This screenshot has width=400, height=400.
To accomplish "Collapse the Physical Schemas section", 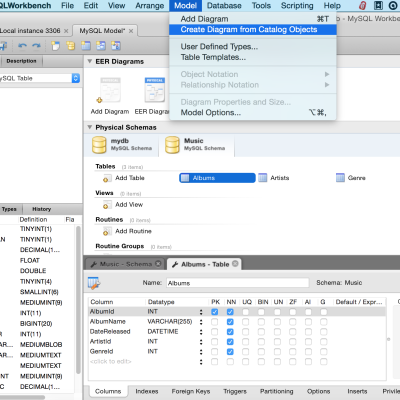I will [89, 127].
